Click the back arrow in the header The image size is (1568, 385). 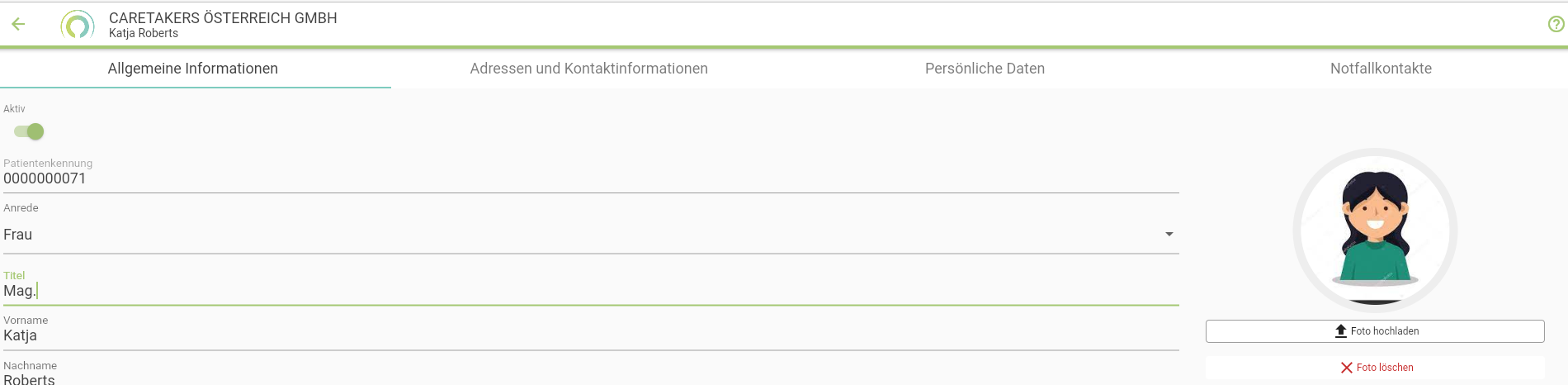tap(18, 25)
